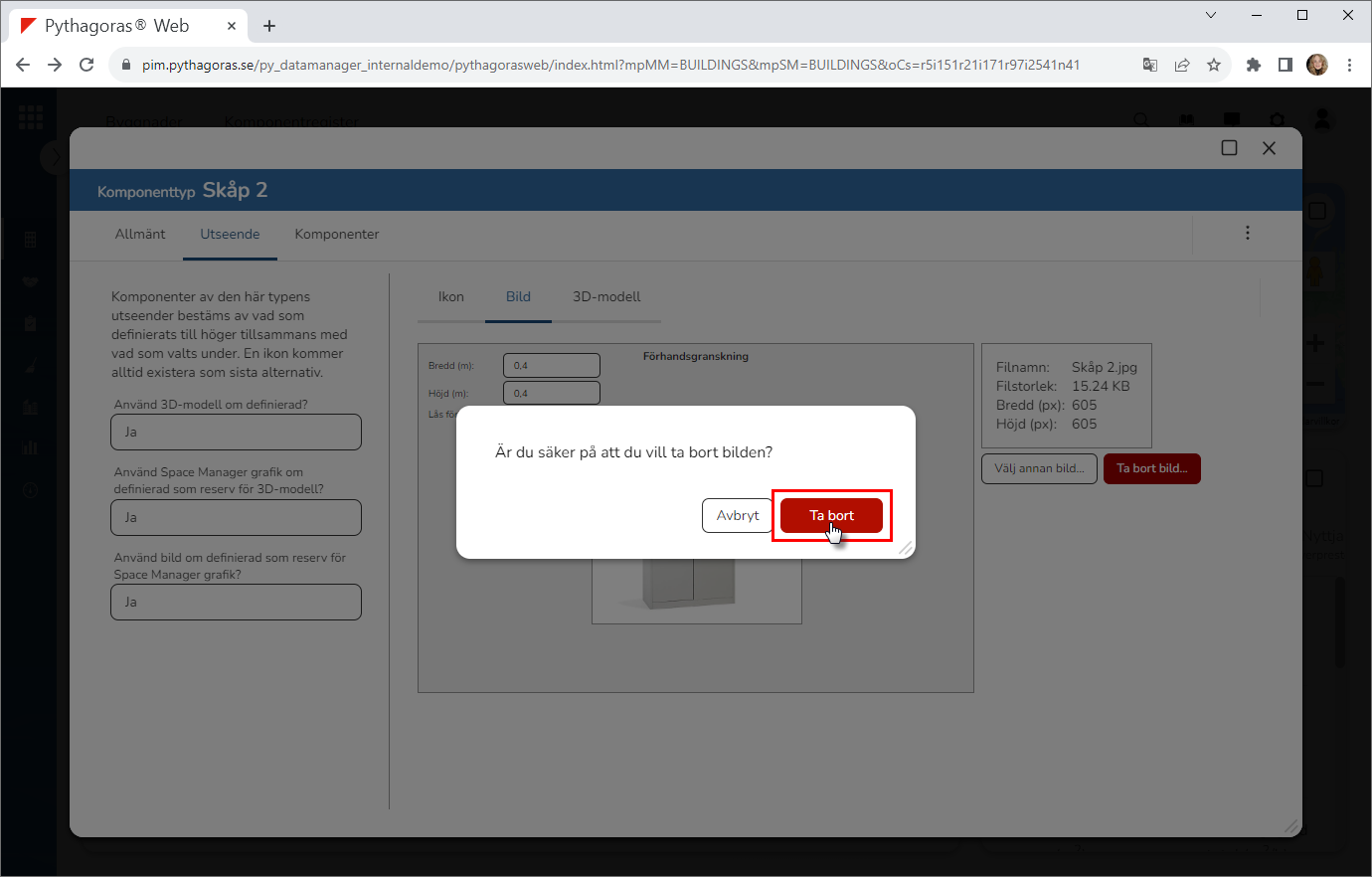
Task: Switch to the 3D-modell tab
Action: 606,297
